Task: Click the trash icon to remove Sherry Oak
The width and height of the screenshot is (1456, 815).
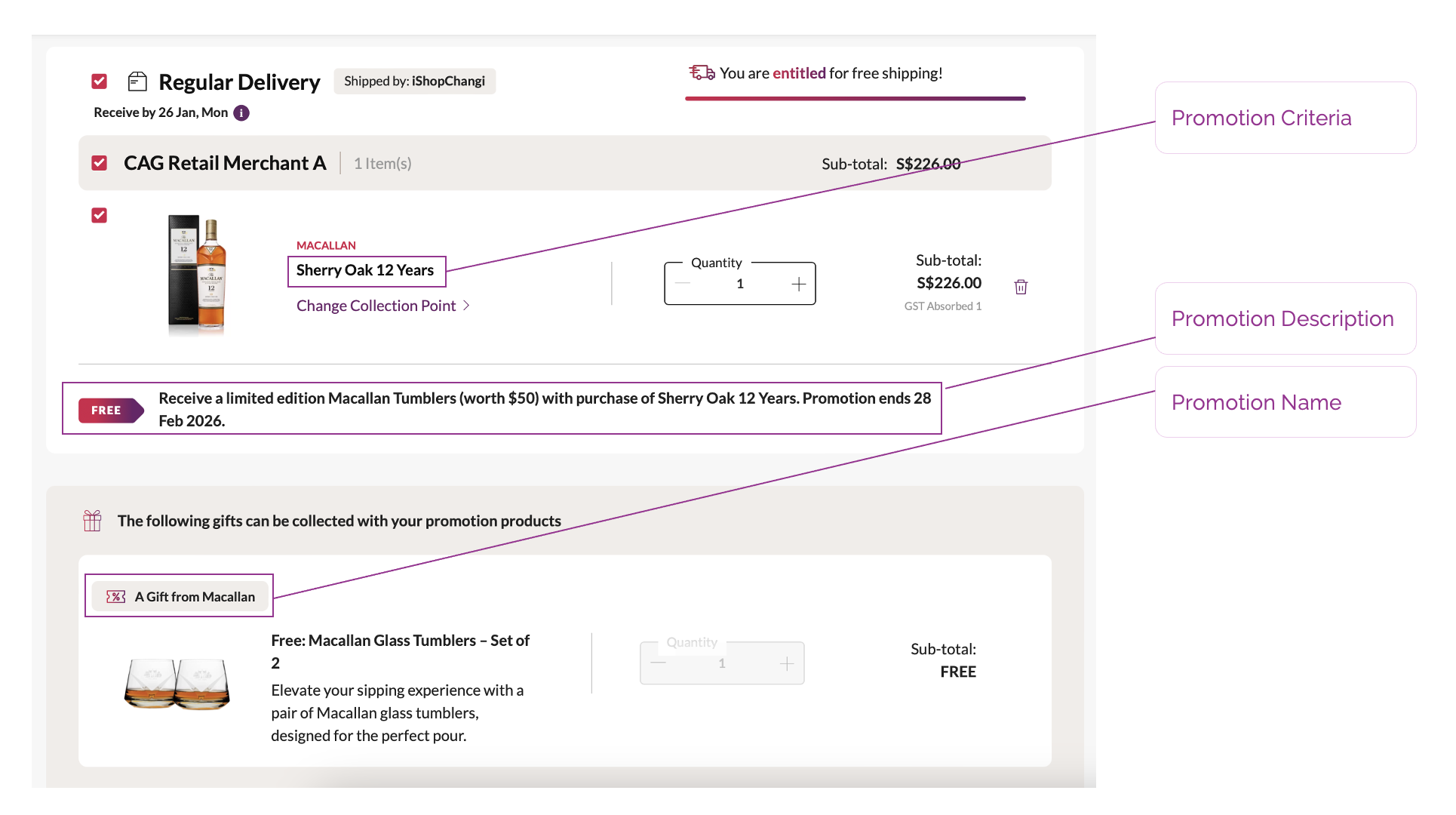Action: pos(1021,287)
